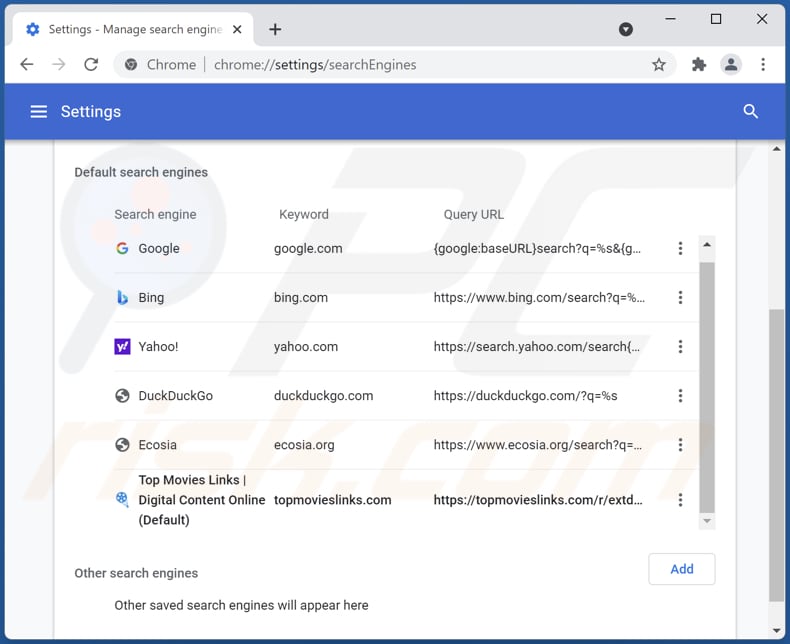Click the topmovieslinks query URL text

[x=538, y=500]
